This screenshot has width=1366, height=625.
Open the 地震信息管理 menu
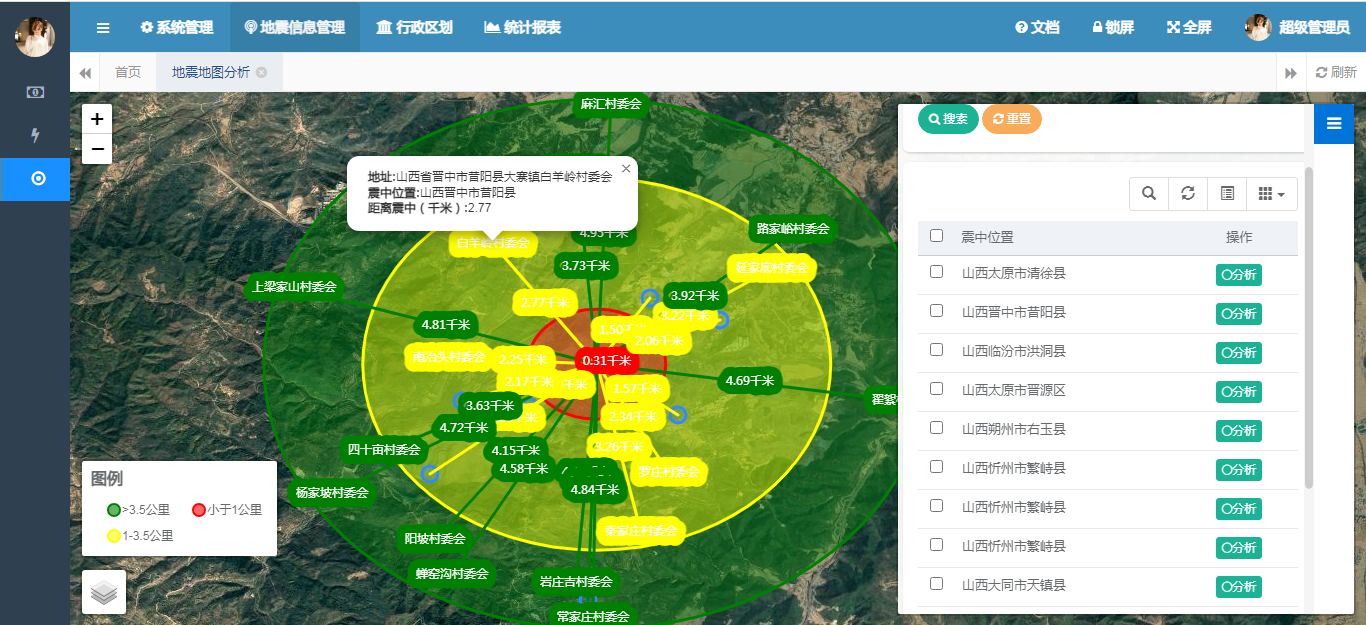click(x=295, y=27)
